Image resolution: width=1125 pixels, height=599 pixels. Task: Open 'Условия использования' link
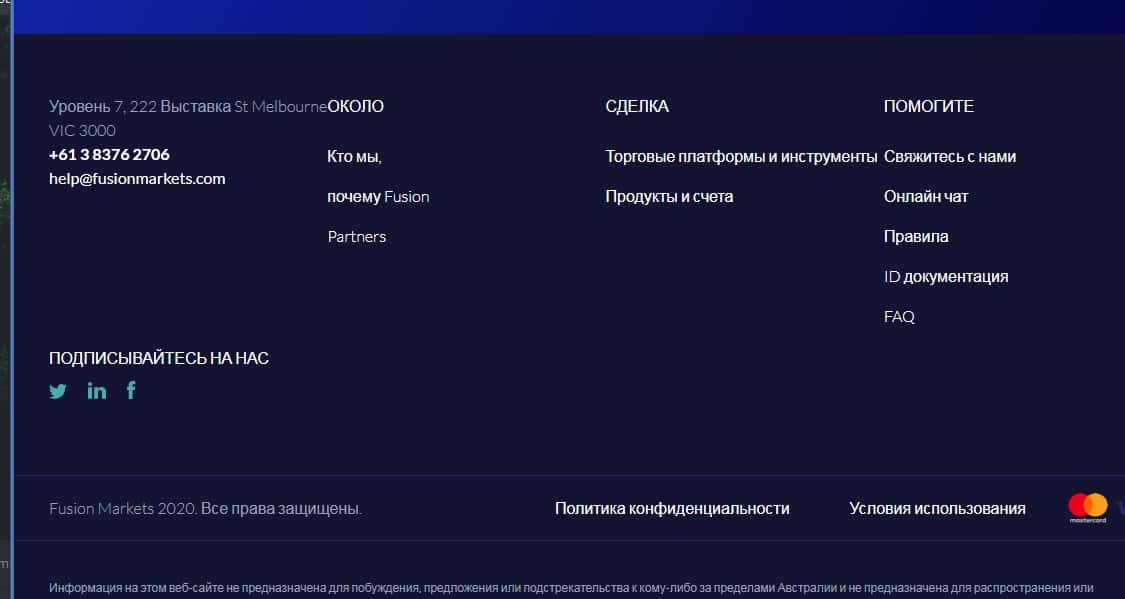(937, 509)
